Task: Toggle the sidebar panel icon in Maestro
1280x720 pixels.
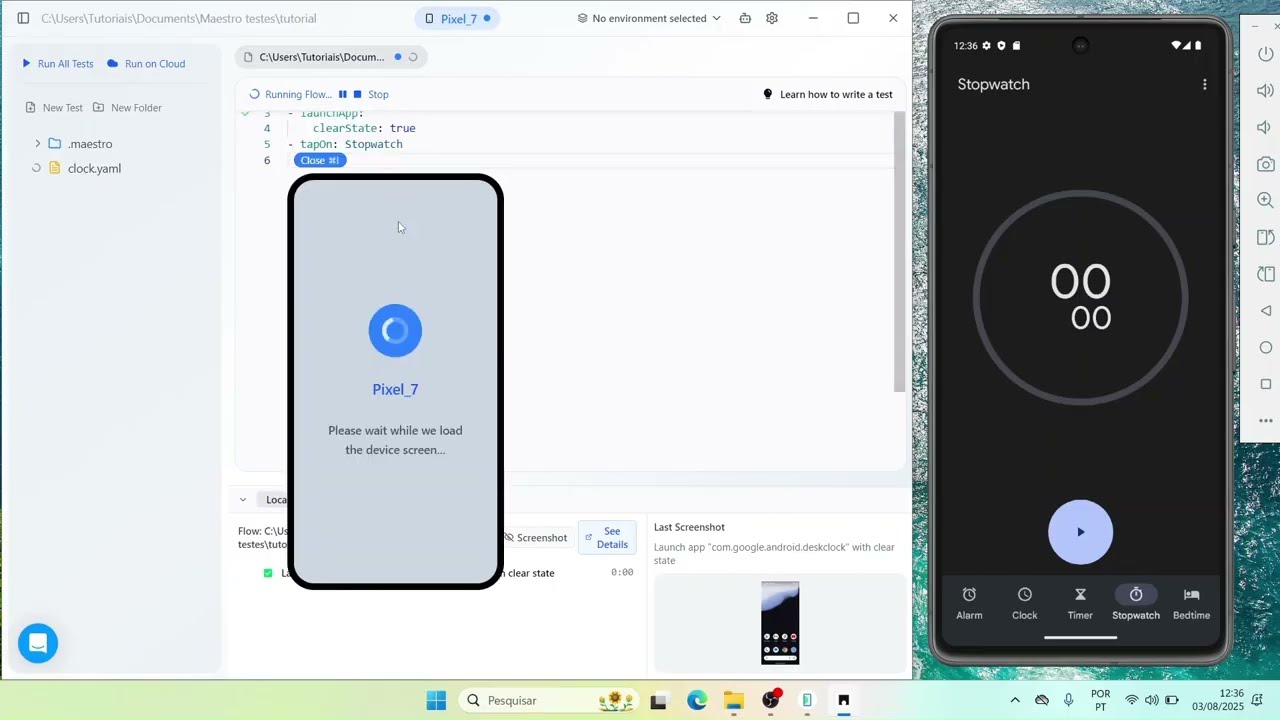Action: [x=23, y=18]
